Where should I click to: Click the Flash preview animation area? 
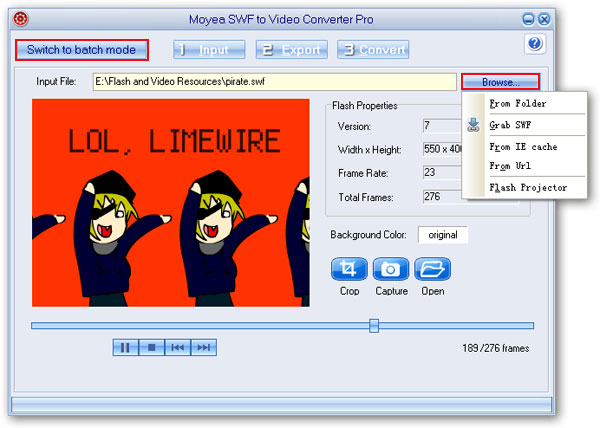171,203
